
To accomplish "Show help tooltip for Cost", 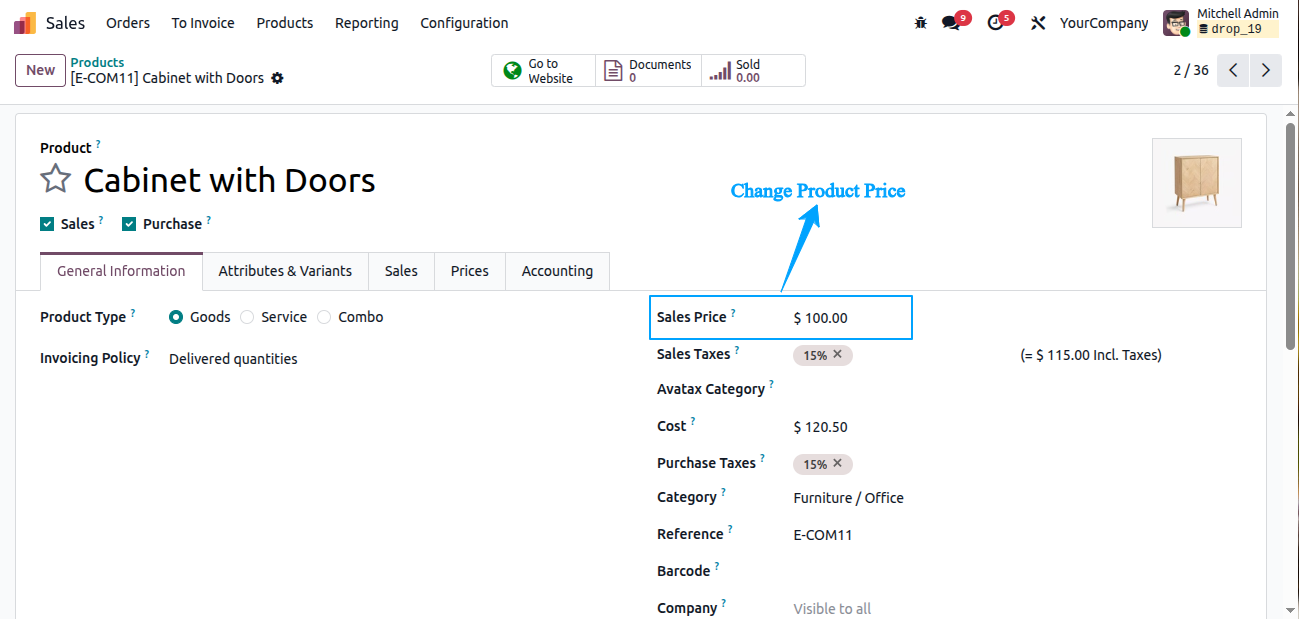I will coord(693,421).
